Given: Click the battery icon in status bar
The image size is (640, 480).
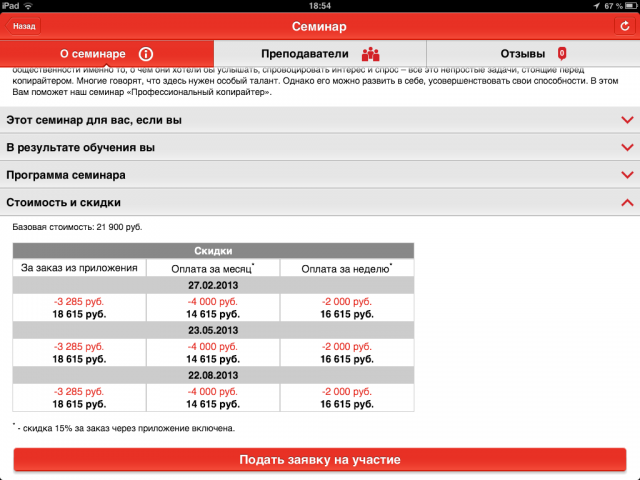Looking at the screenshot, I should (631, 6).
